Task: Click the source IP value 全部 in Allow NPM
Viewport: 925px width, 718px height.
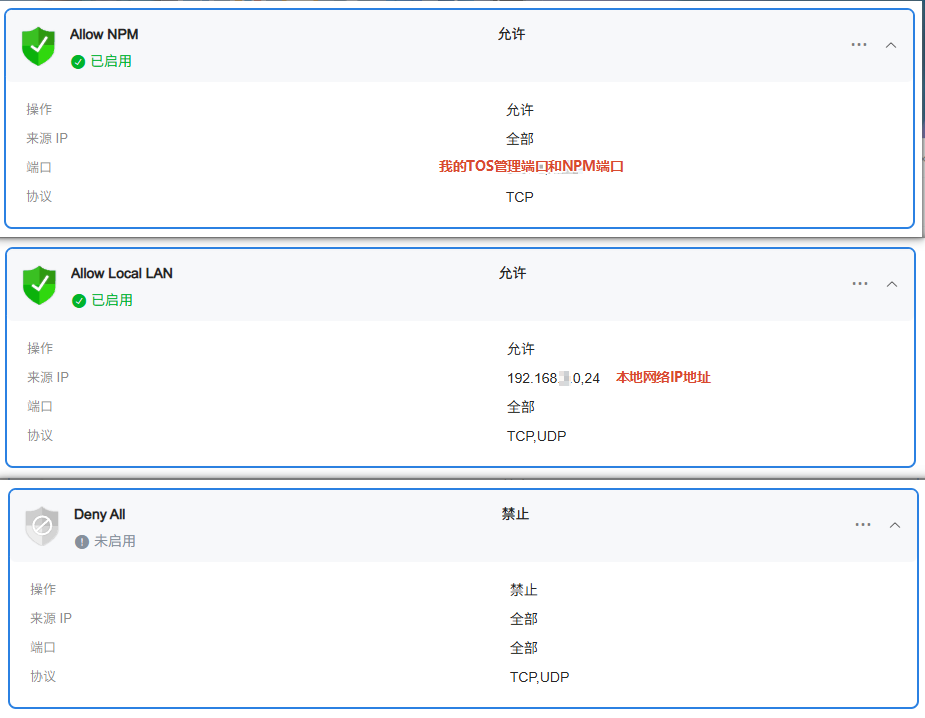Action: click(520, 139)
